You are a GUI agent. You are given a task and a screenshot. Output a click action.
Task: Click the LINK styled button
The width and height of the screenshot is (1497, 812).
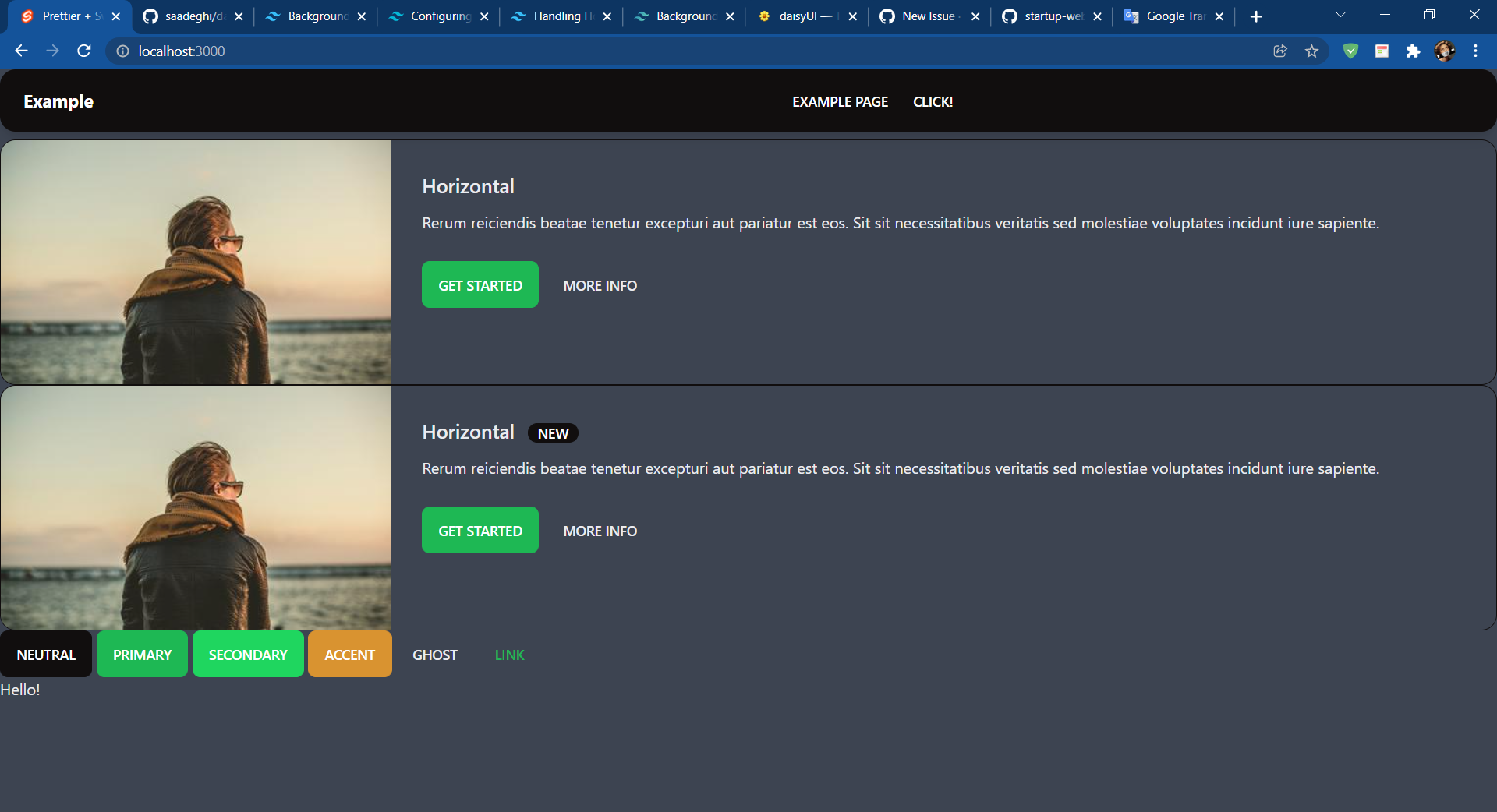pyautogui.click(x=508, y=655)
